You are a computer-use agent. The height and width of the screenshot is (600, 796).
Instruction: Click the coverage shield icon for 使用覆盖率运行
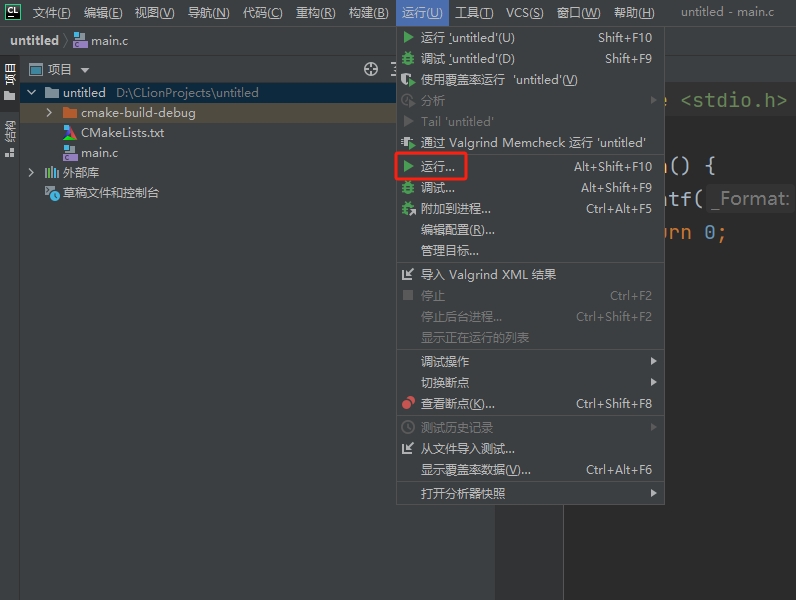408,80
